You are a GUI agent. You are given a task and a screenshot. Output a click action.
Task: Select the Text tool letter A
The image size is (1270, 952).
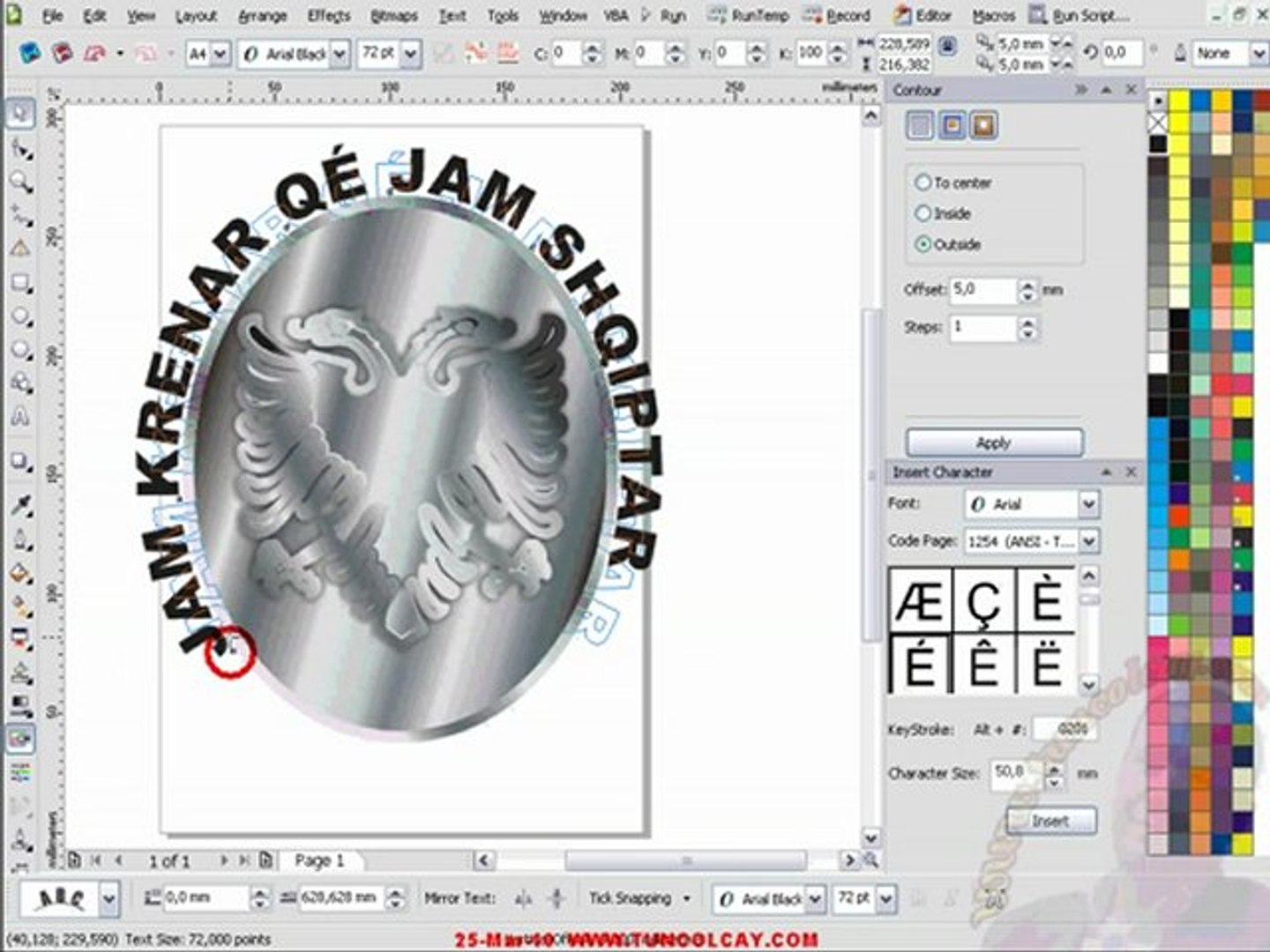click(20, 417)
